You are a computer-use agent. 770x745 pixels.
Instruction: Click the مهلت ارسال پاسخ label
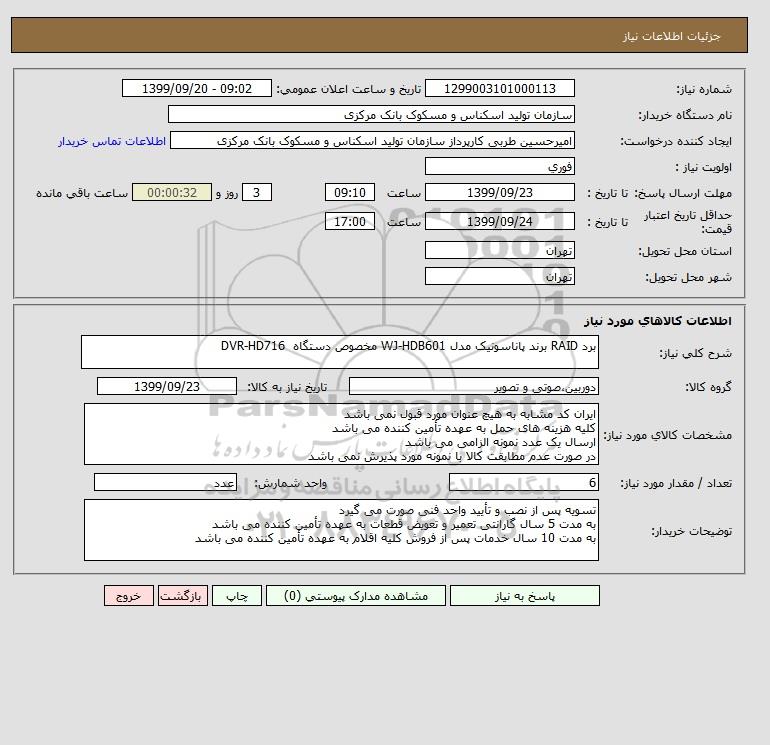[683, 193]
